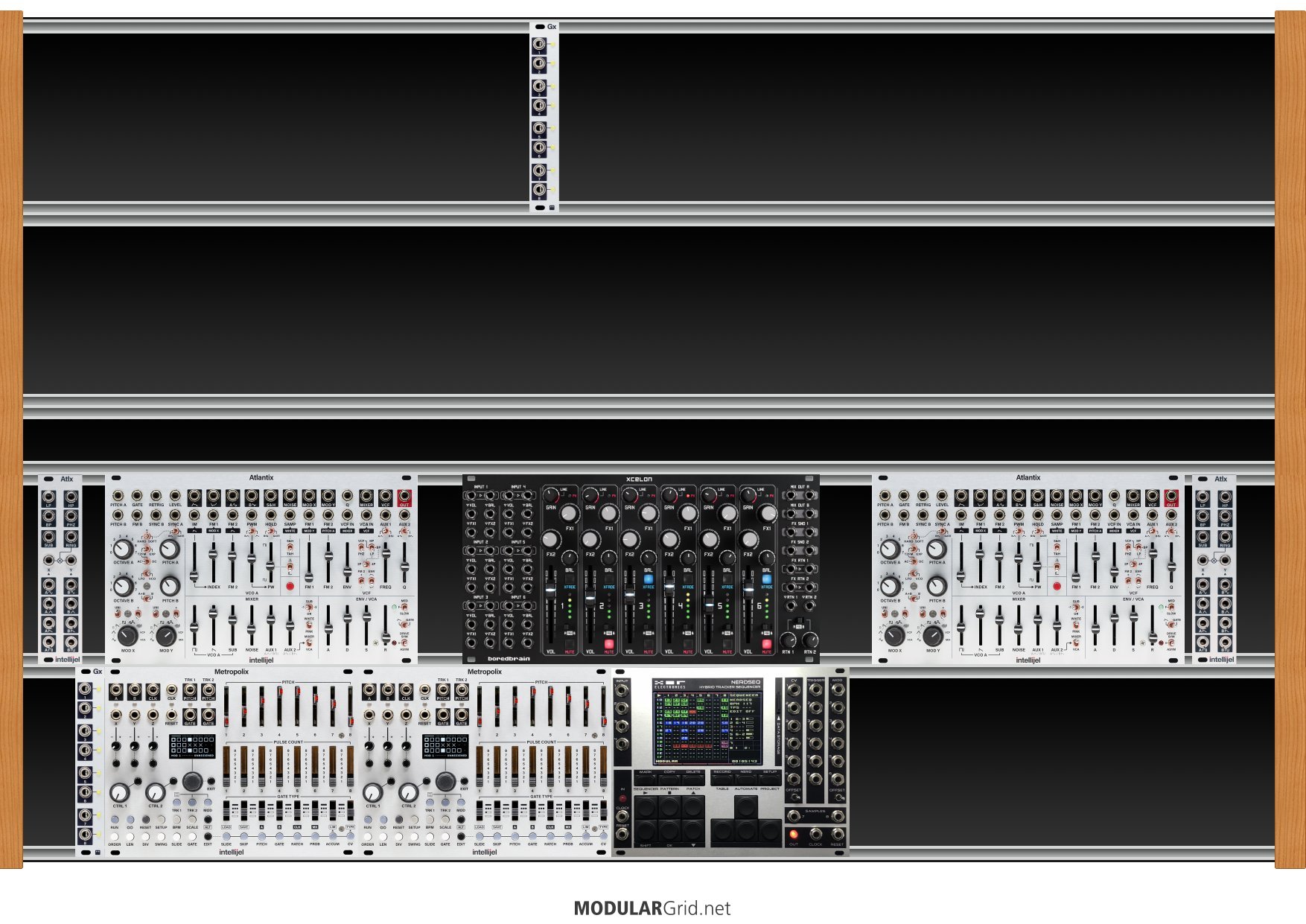Click the MOD Y knob on the right Atlantix
This screenshot has height=924, width=1306.
[932, 635]
